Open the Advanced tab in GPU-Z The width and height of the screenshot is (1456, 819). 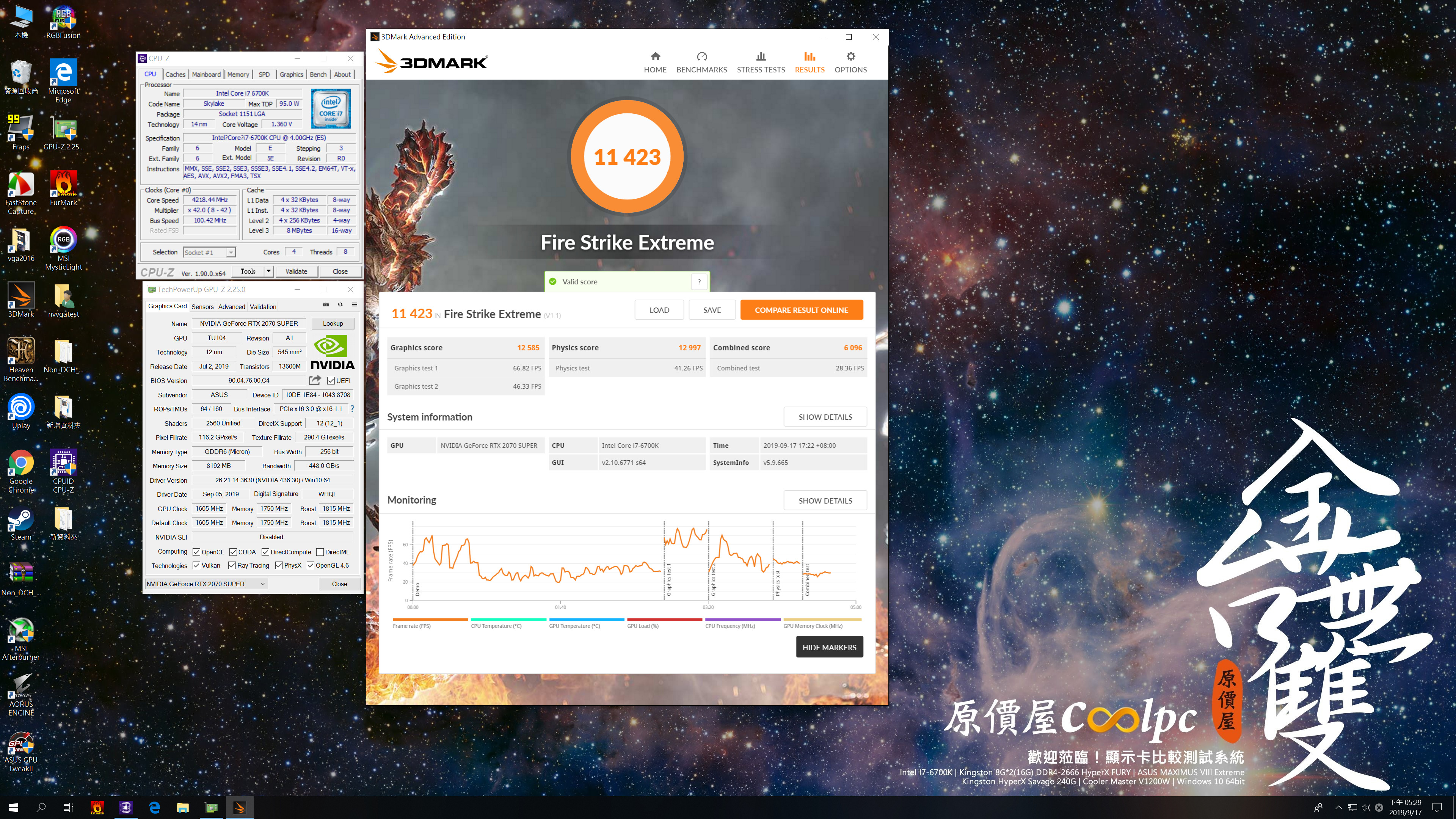coord(232,307)
